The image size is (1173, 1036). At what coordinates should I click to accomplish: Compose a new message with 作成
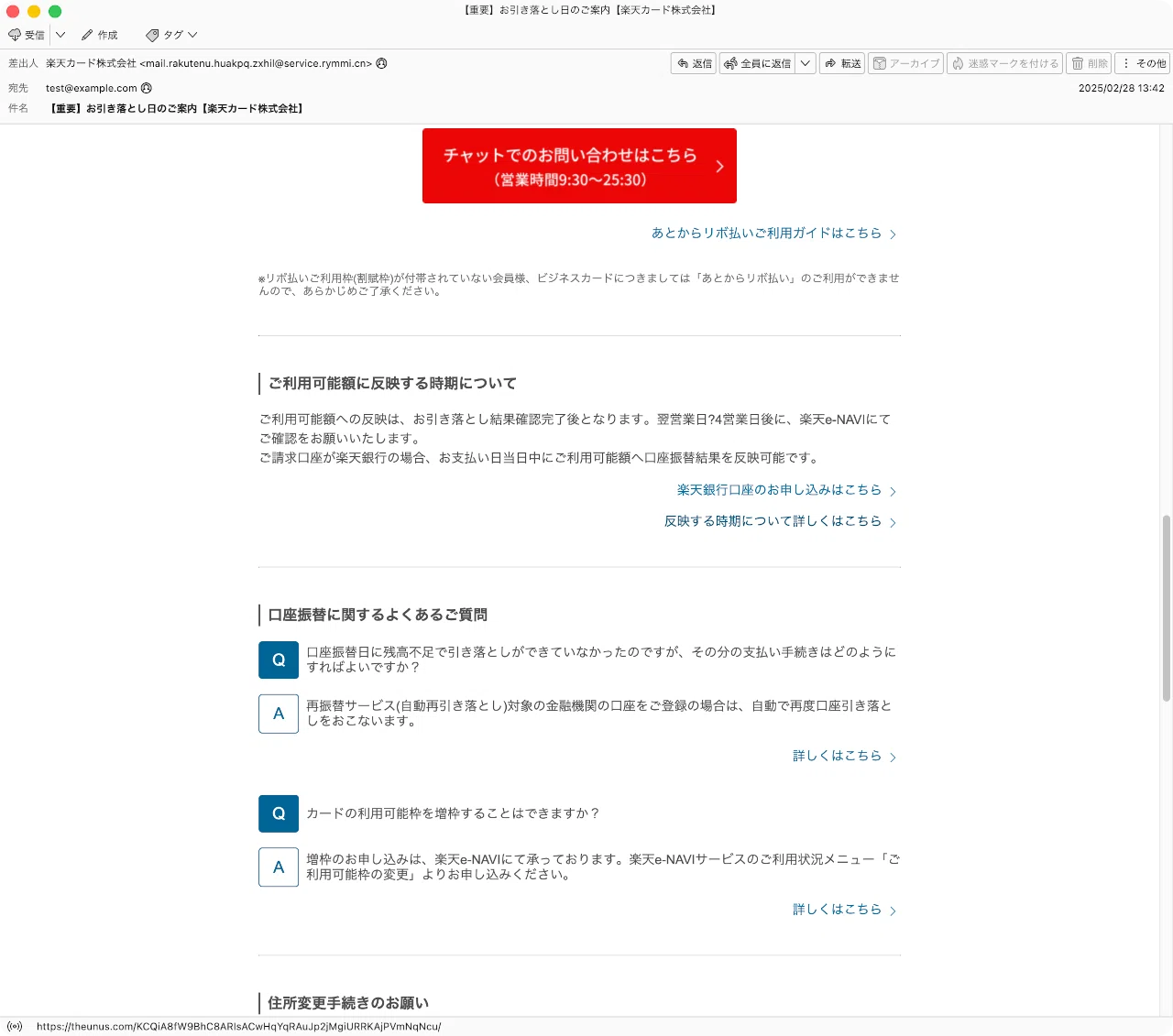pos(100,35)
